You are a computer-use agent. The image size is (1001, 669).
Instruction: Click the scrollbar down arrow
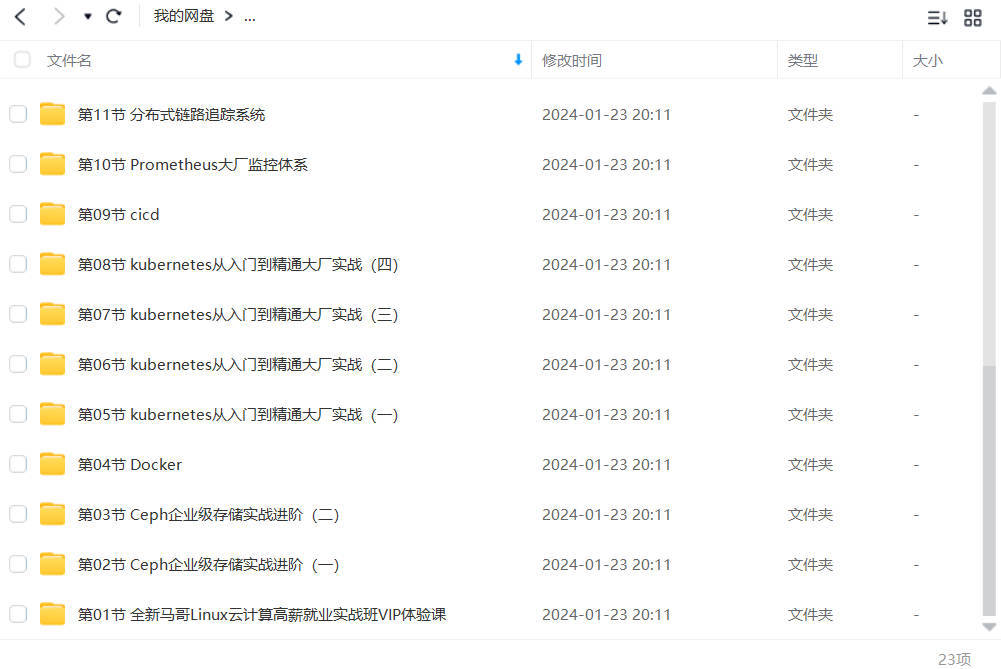pyautogui.click(x=989, y=627)
